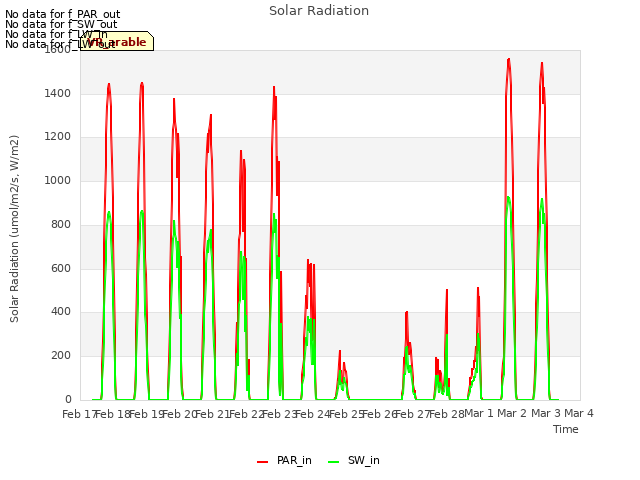Click the 1400 y-axis tick label

(x=58, y=93)
